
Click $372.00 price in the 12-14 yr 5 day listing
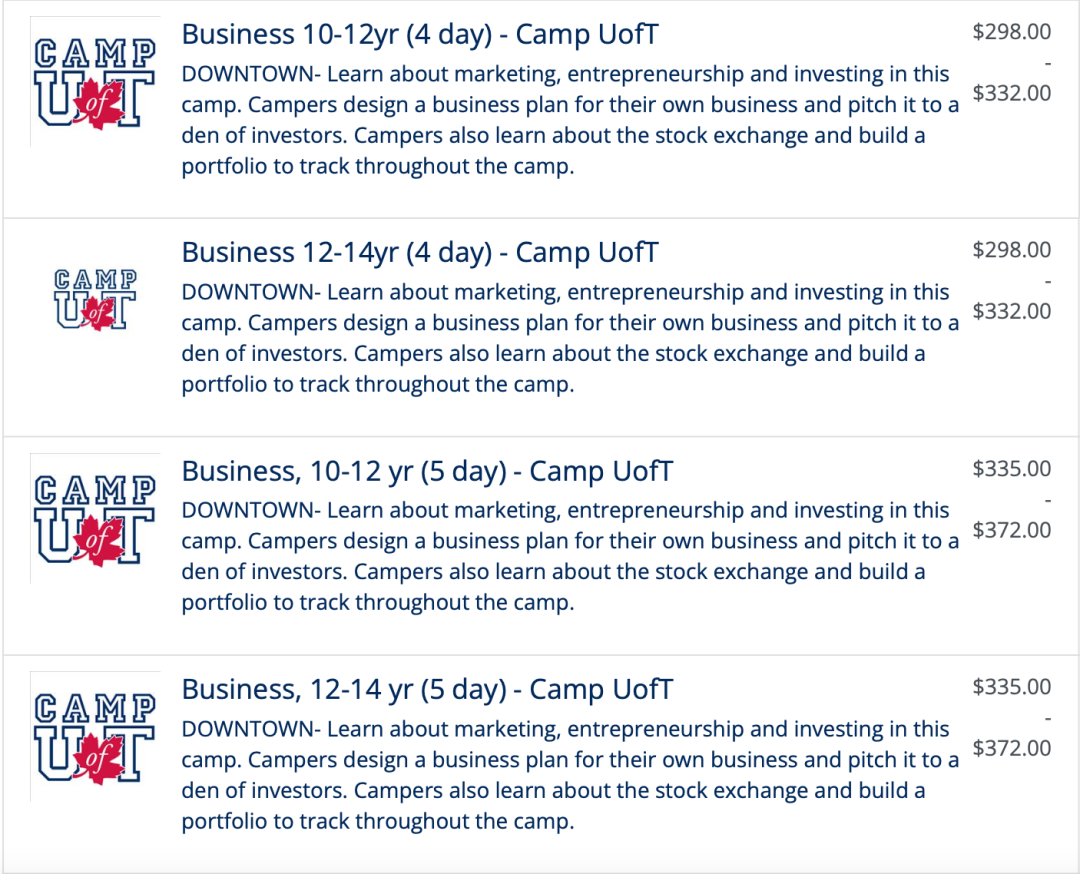[1012, 748]
